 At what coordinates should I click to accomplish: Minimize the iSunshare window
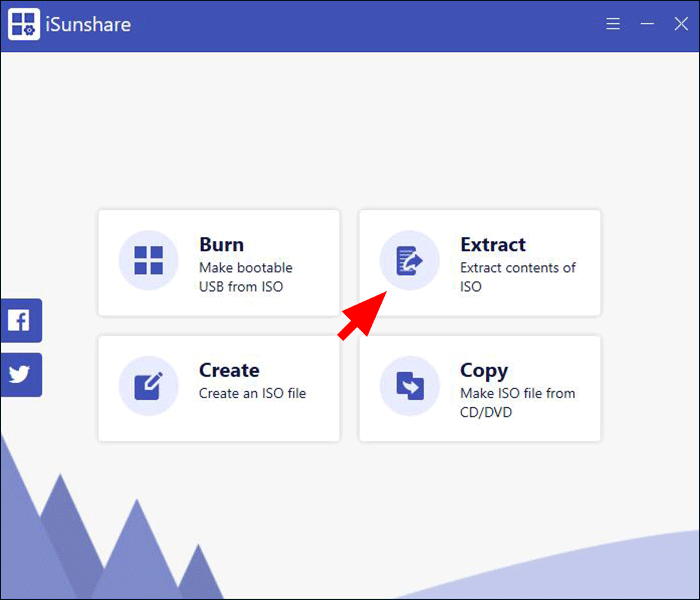647,23
